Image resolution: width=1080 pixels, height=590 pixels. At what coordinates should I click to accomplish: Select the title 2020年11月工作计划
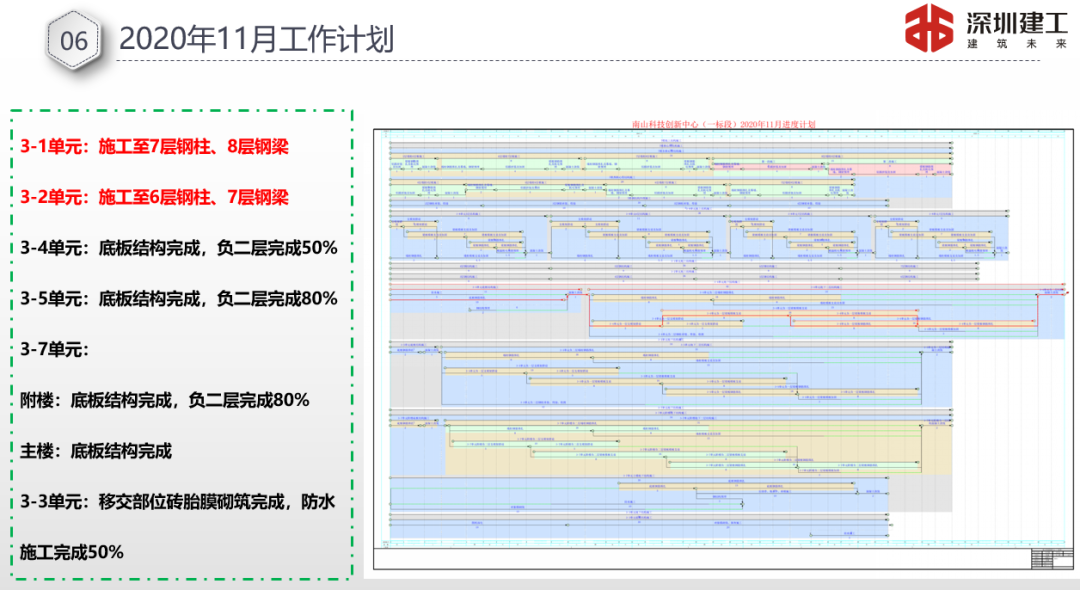point(256,39)
